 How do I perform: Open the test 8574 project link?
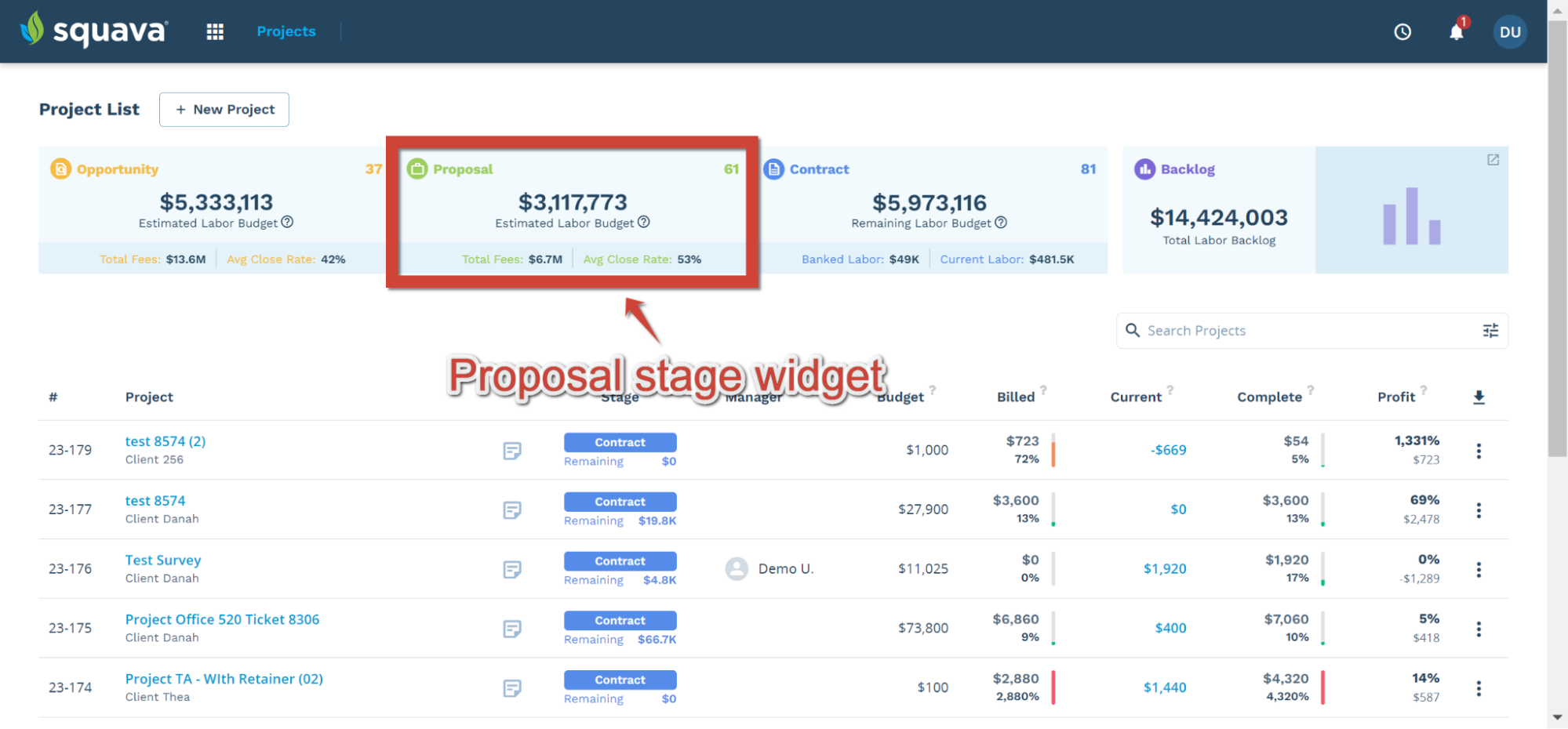pyautogui.click(x=155, y=500)
